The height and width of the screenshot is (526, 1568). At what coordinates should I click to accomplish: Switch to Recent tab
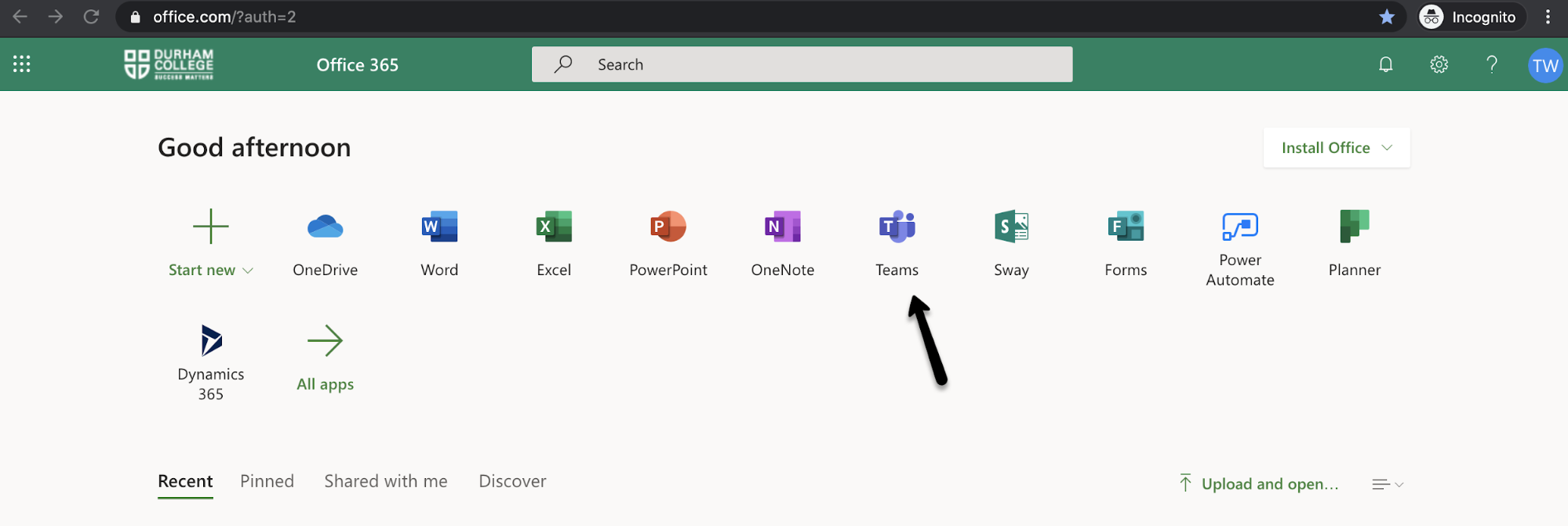(x=185, y=481)
